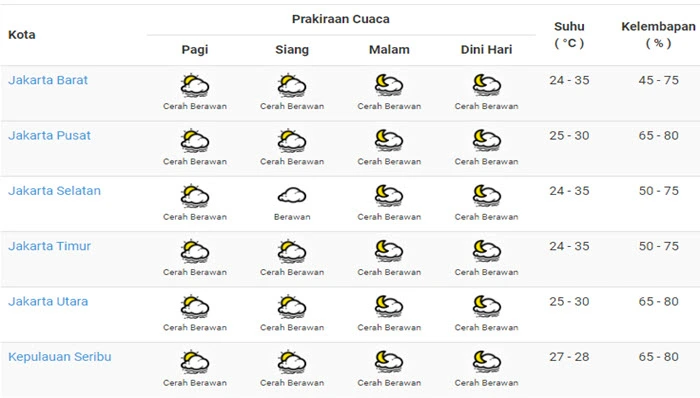The height and width of the screenshot is (398, 700).
Task: Open the Jakarta Selatan city link
Action: coord(54,191)
